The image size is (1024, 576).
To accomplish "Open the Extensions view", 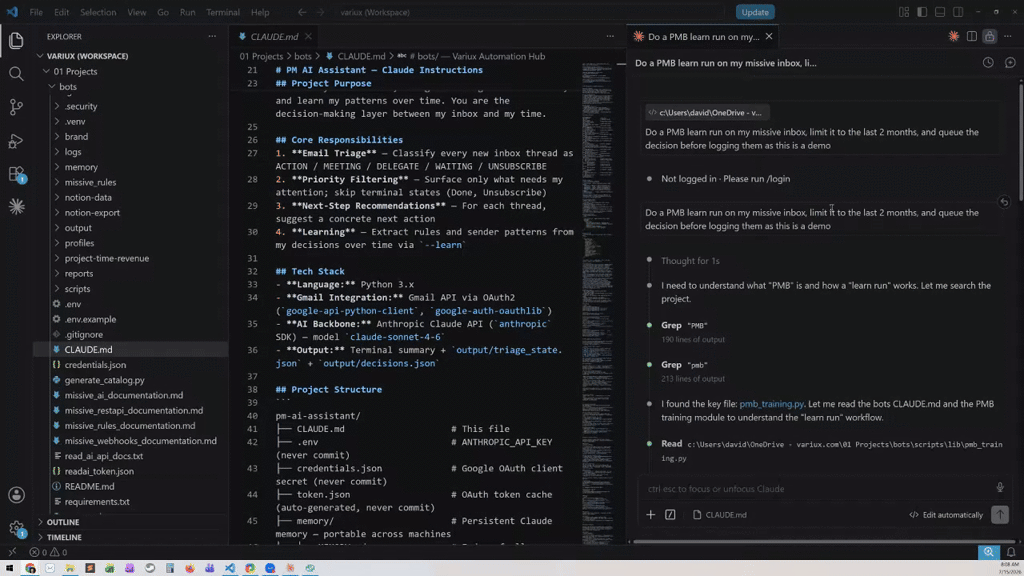I will pyautogui.click(x=16, y=174).
